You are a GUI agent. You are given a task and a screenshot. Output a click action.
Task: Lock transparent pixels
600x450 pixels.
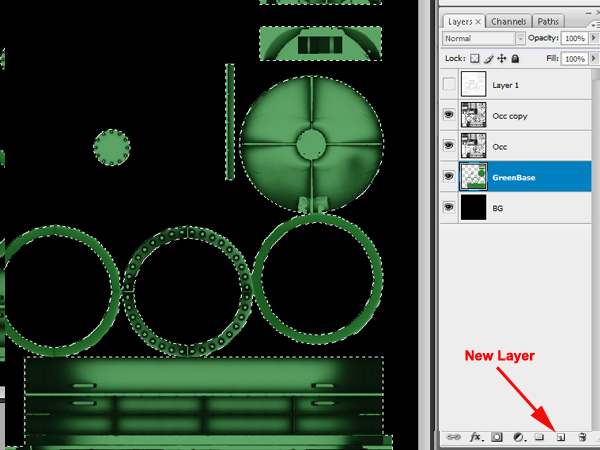tap(474, 59)
